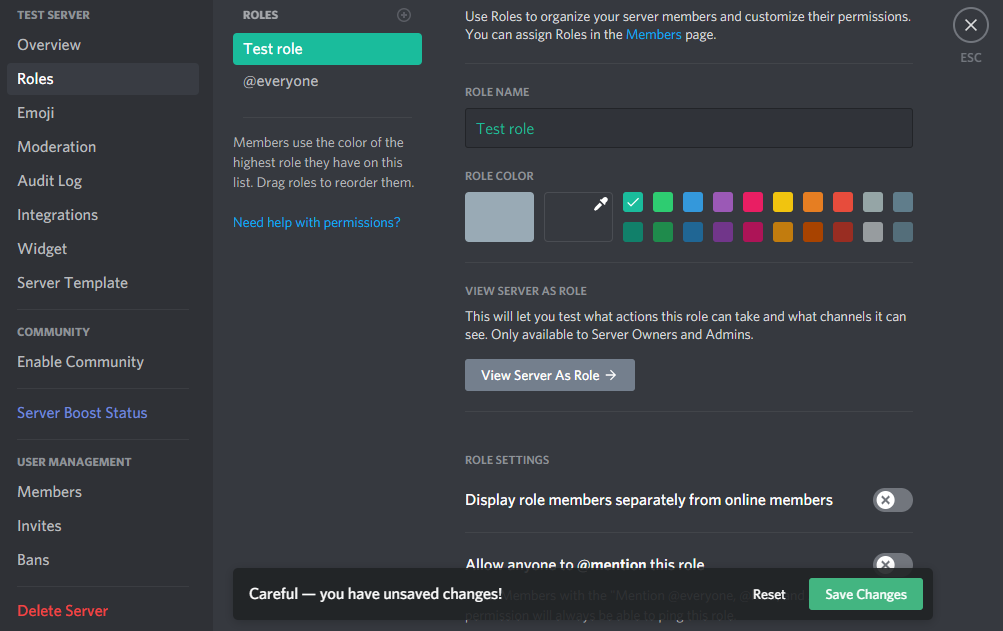Choose the bright blue color swatch
The width and height of the screenshot is (1003, 631).
pyautogui.click(x=693, y=202)
